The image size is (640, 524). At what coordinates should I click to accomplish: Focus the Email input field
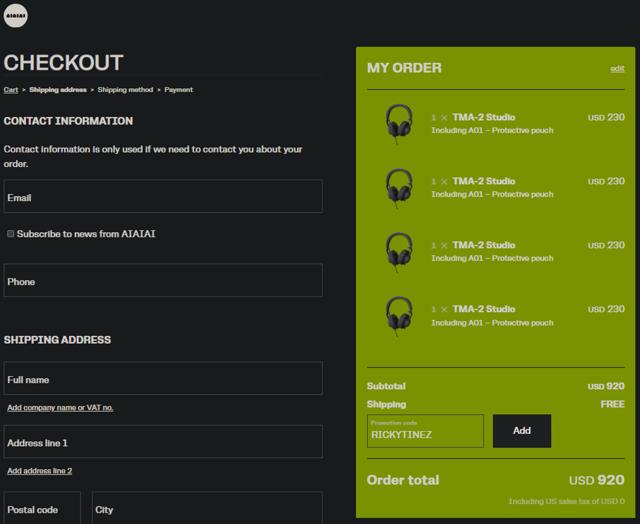163,196
